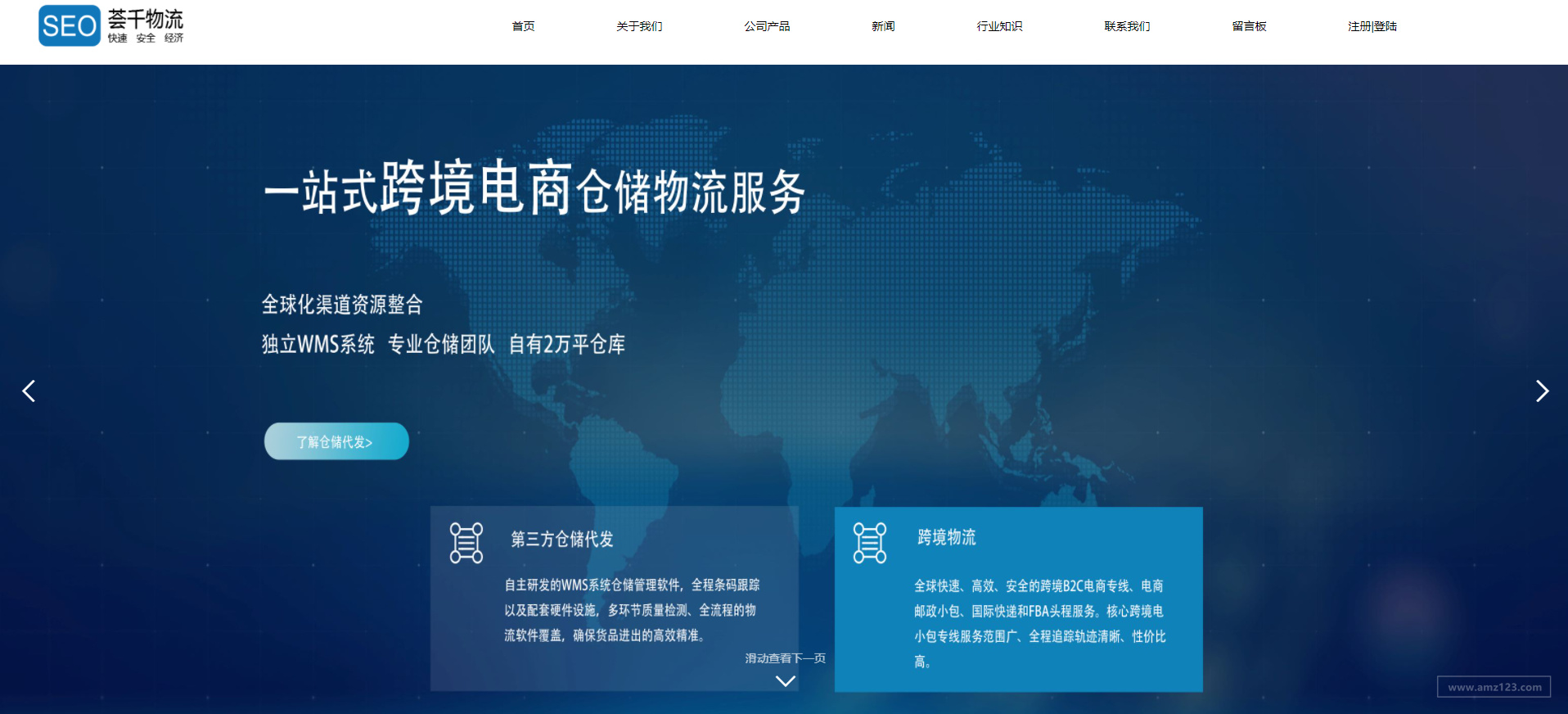The height and width of the screenshot is (714, 1568).
Task: Click the text 全球化渠道资源整合
Action: pos(342,305)
